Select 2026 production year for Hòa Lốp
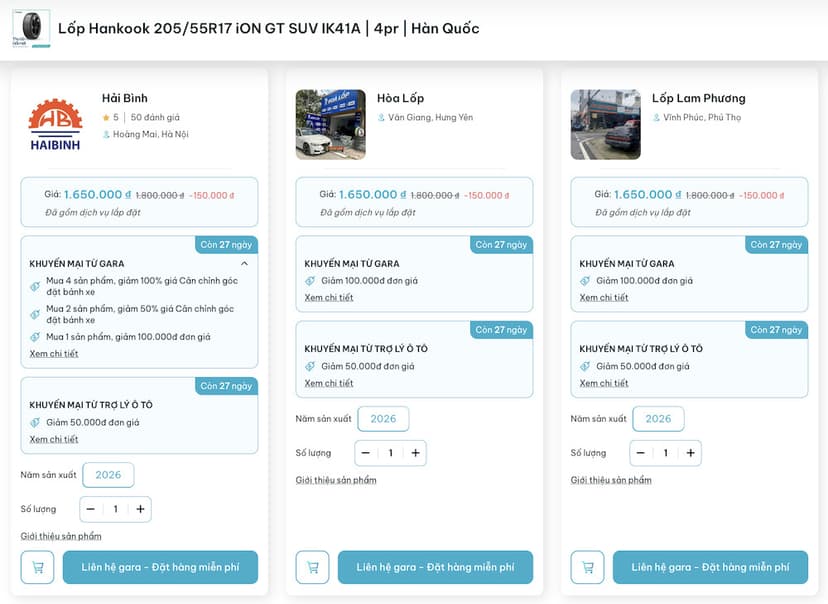This screenshot has width=828, height=604. pos(383,419)
